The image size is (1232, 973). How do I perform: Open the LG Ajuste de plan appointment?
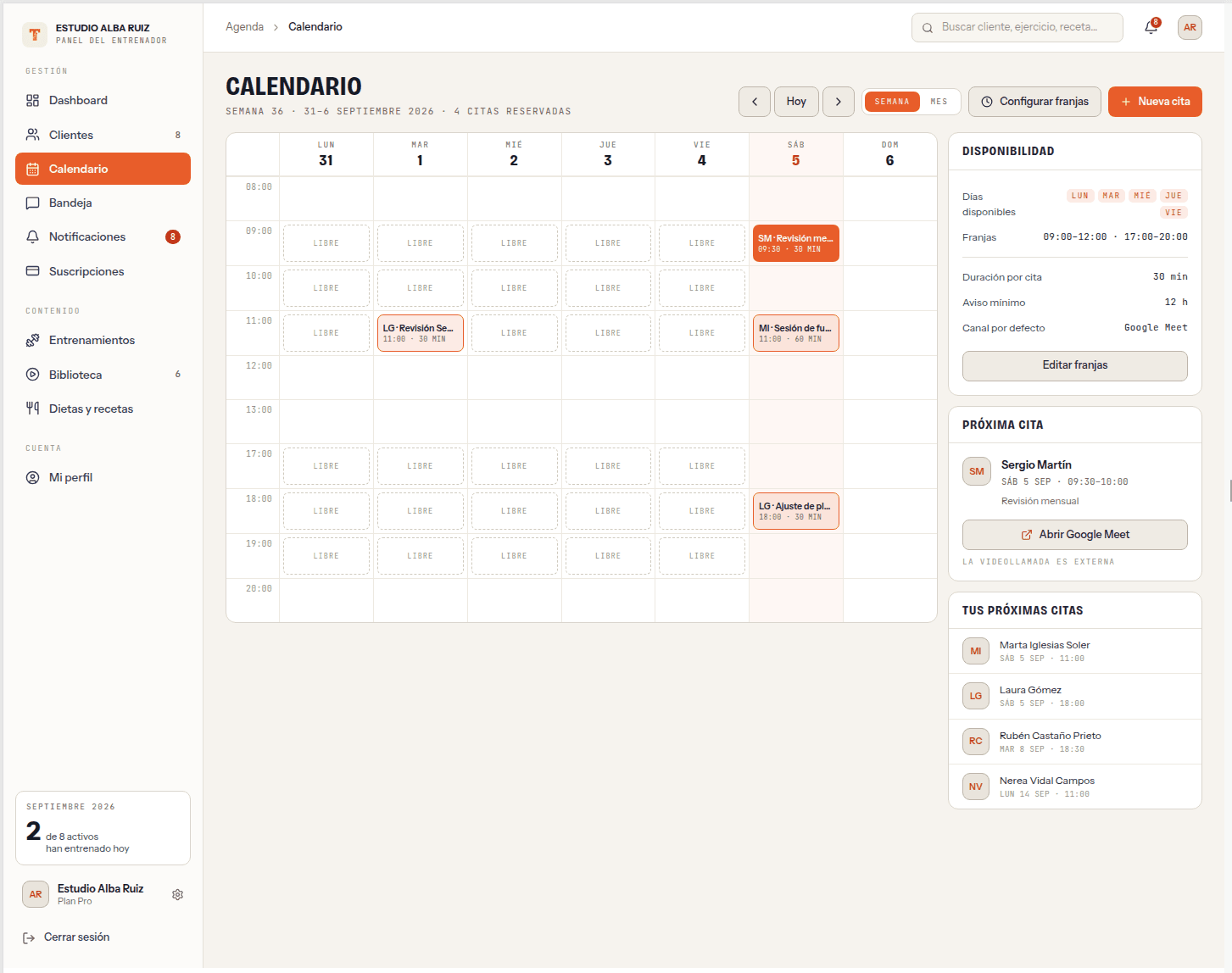tap(796, 511)
